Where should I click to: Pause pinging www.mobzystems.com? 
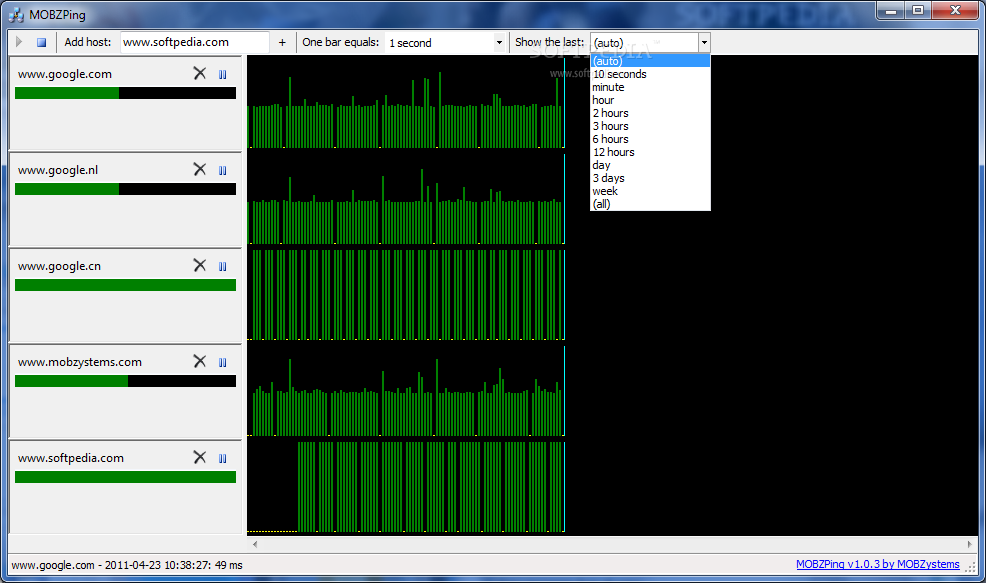point(223,362)
